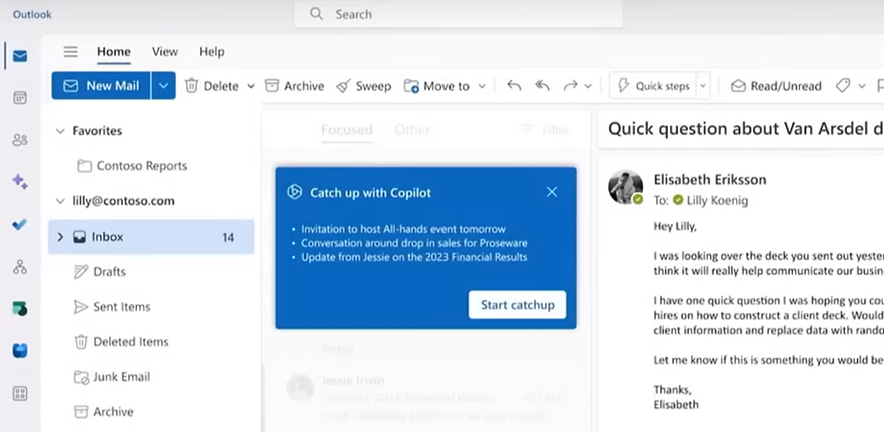
Task: Click the Quick steps lightning button
Action: pos(653,86)
